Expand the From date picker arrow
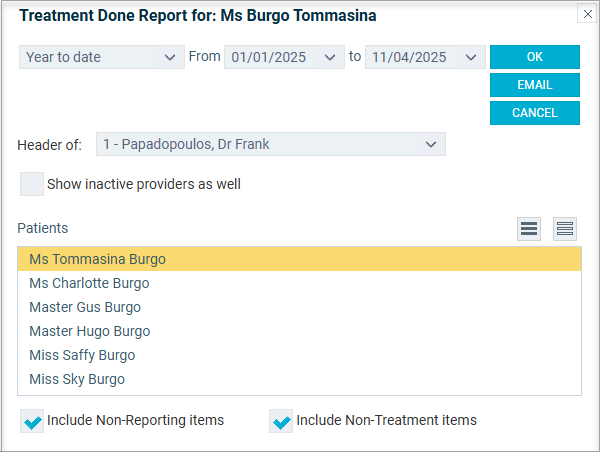Screen dimensions: 600x452 pos(330,57)
